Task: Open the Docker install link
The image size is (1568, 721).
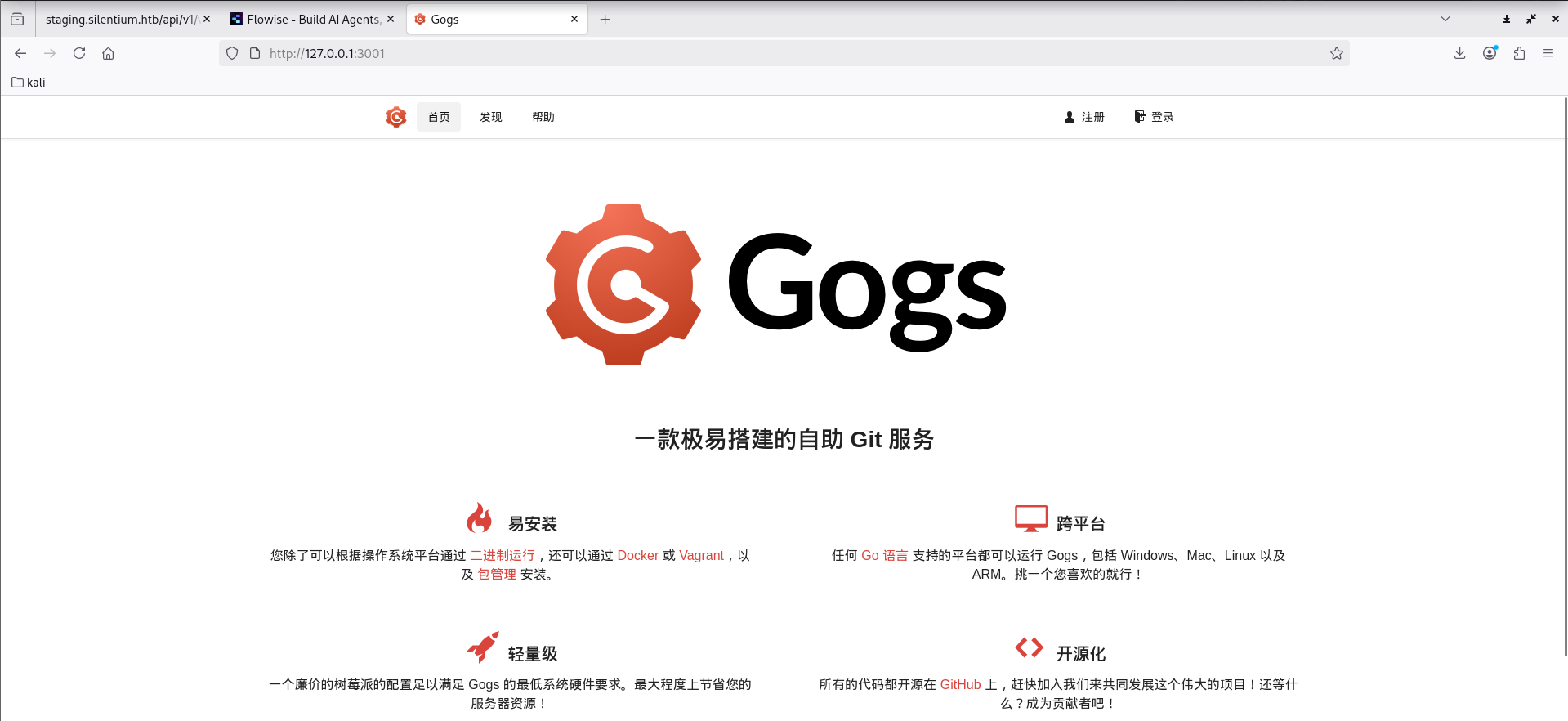Action: pos(637,555)
